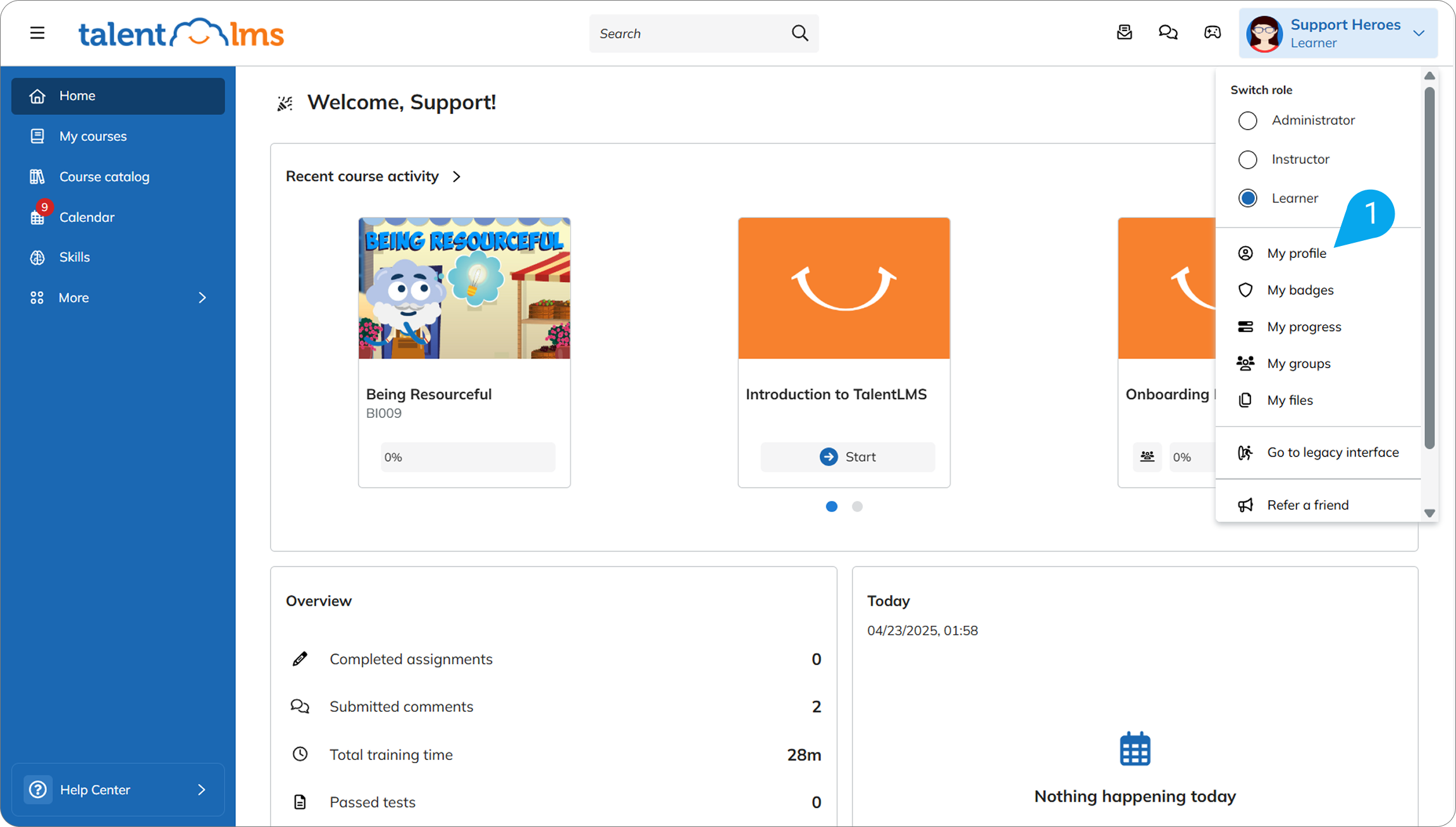Click the Submitted comments row
This screenshot has height=827, width=1456.
point(553,706)
